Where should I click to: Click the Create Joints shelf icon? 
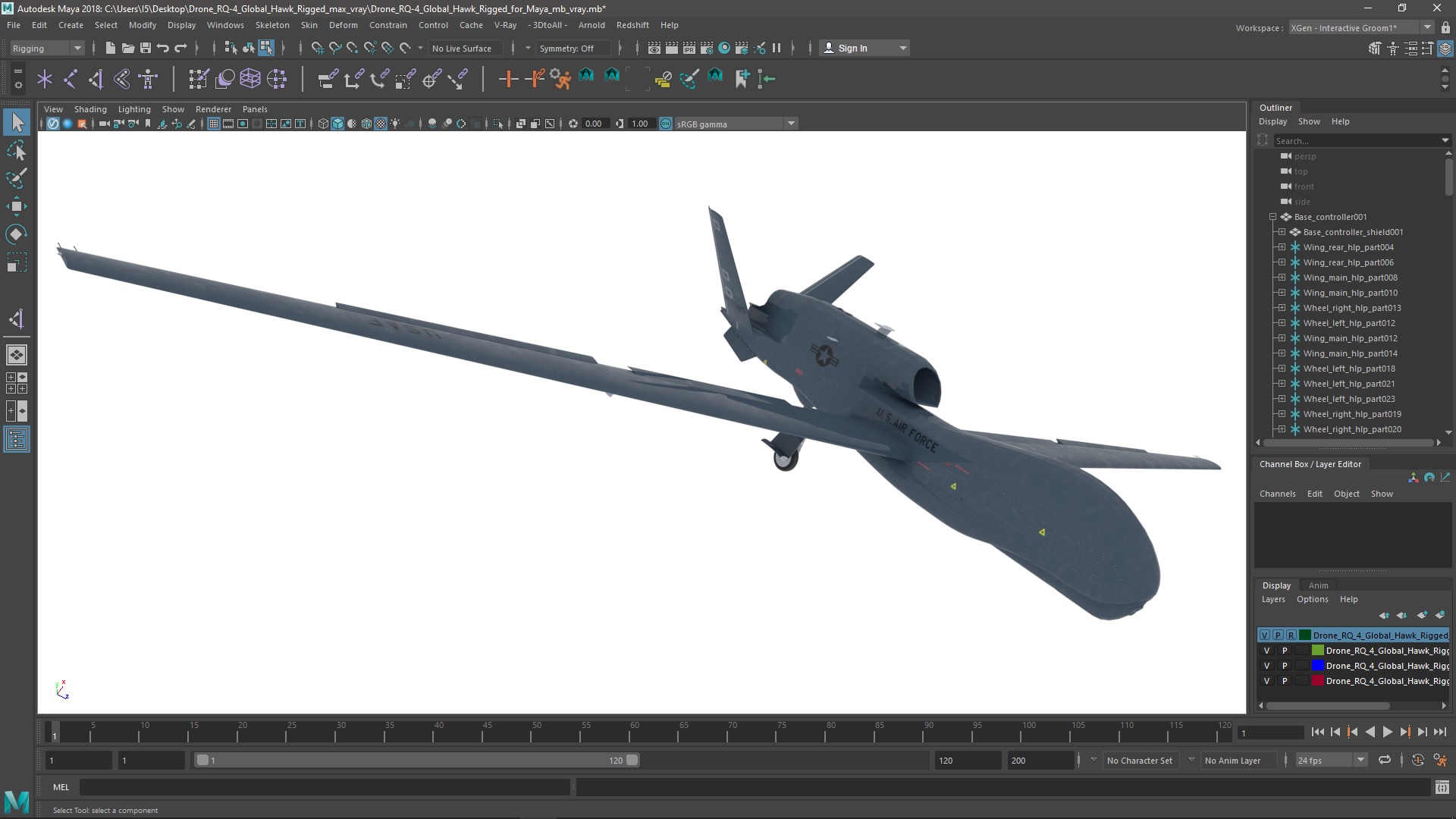tap(71, 78)
